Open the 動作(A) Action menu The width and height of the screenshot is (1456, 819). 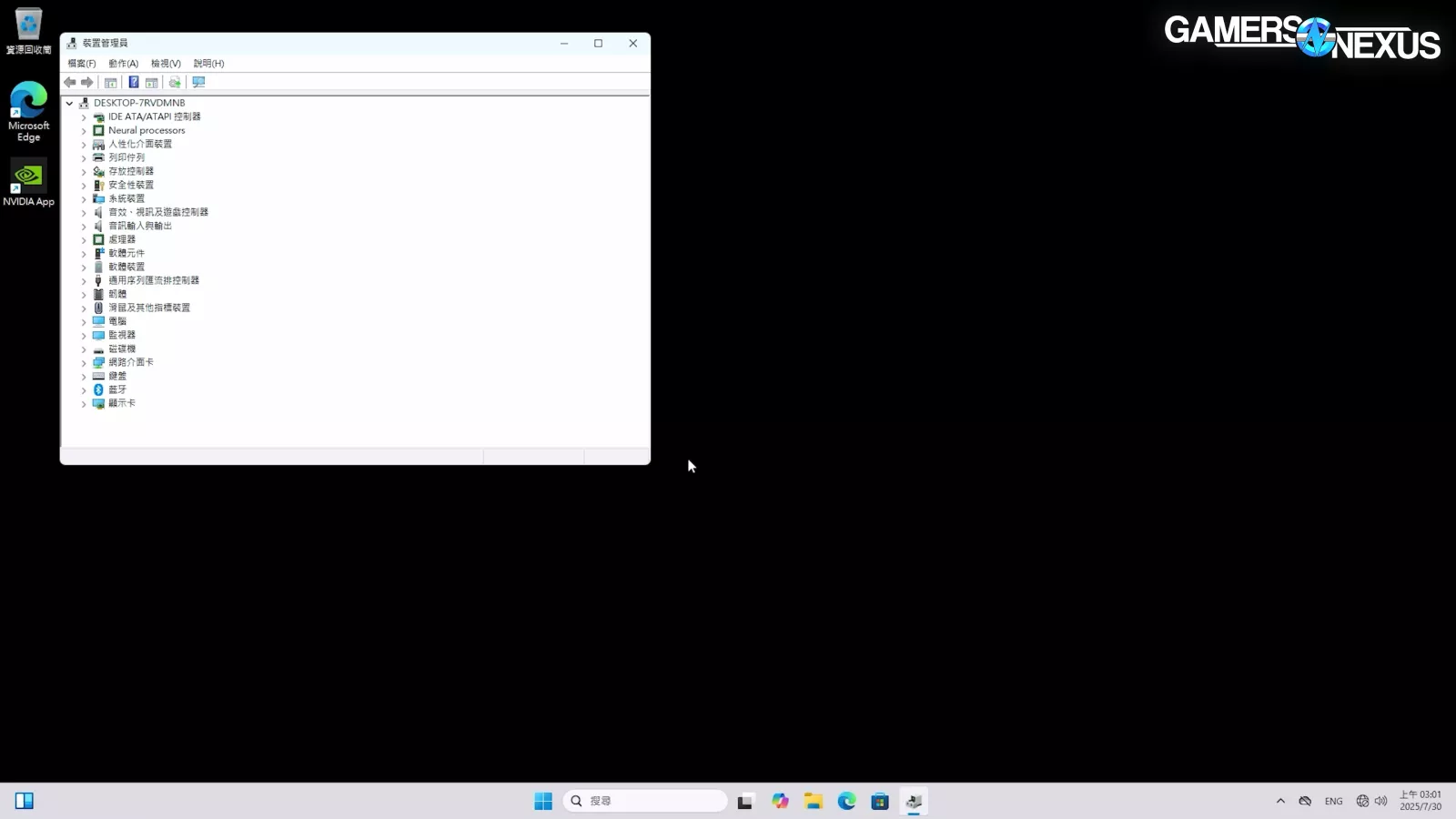tap(123, 64)
